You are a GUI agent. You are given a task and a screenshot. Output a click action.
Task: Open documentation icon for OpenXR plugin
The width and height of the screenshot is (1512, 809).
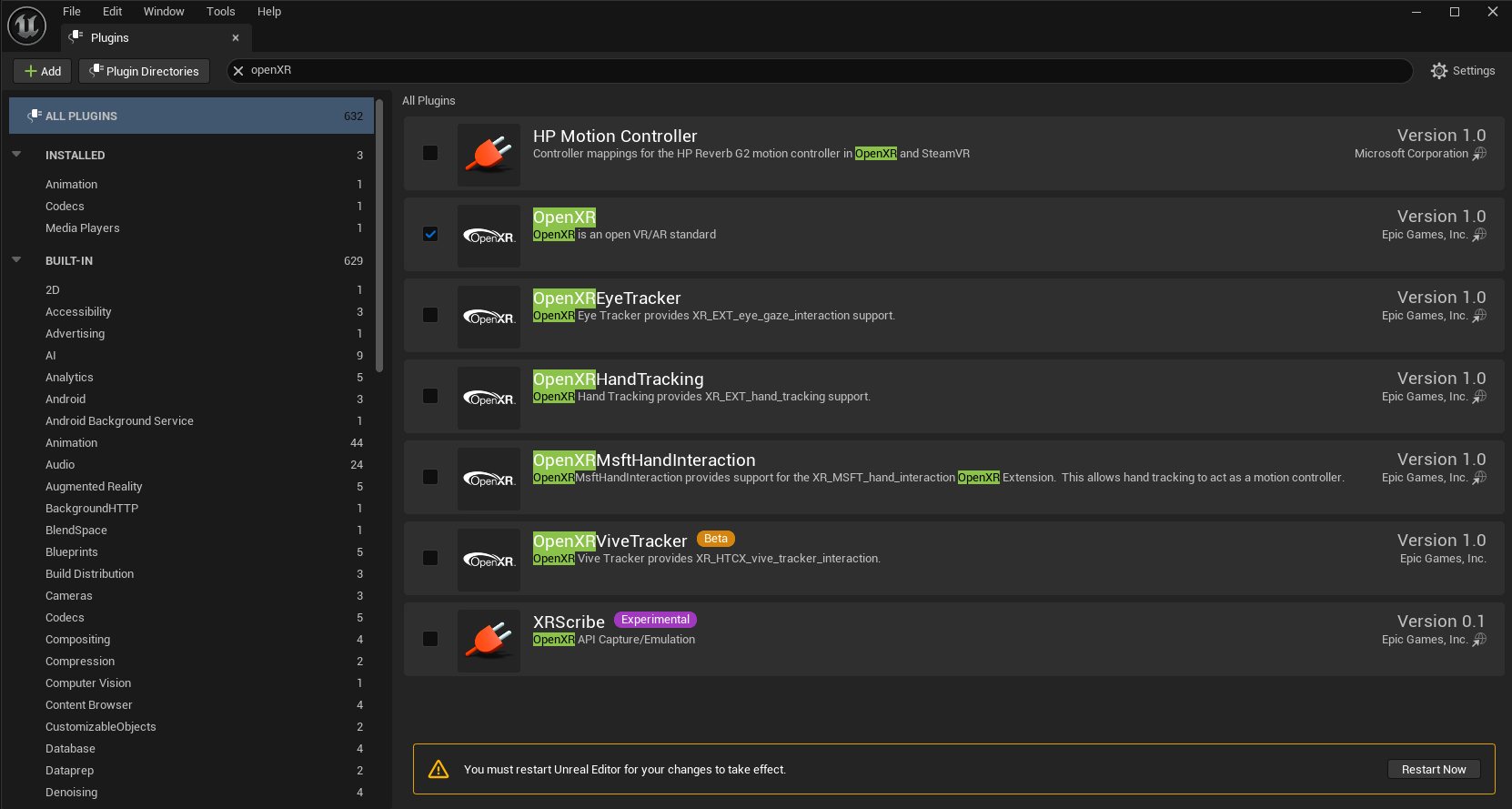click(1480, 235)
